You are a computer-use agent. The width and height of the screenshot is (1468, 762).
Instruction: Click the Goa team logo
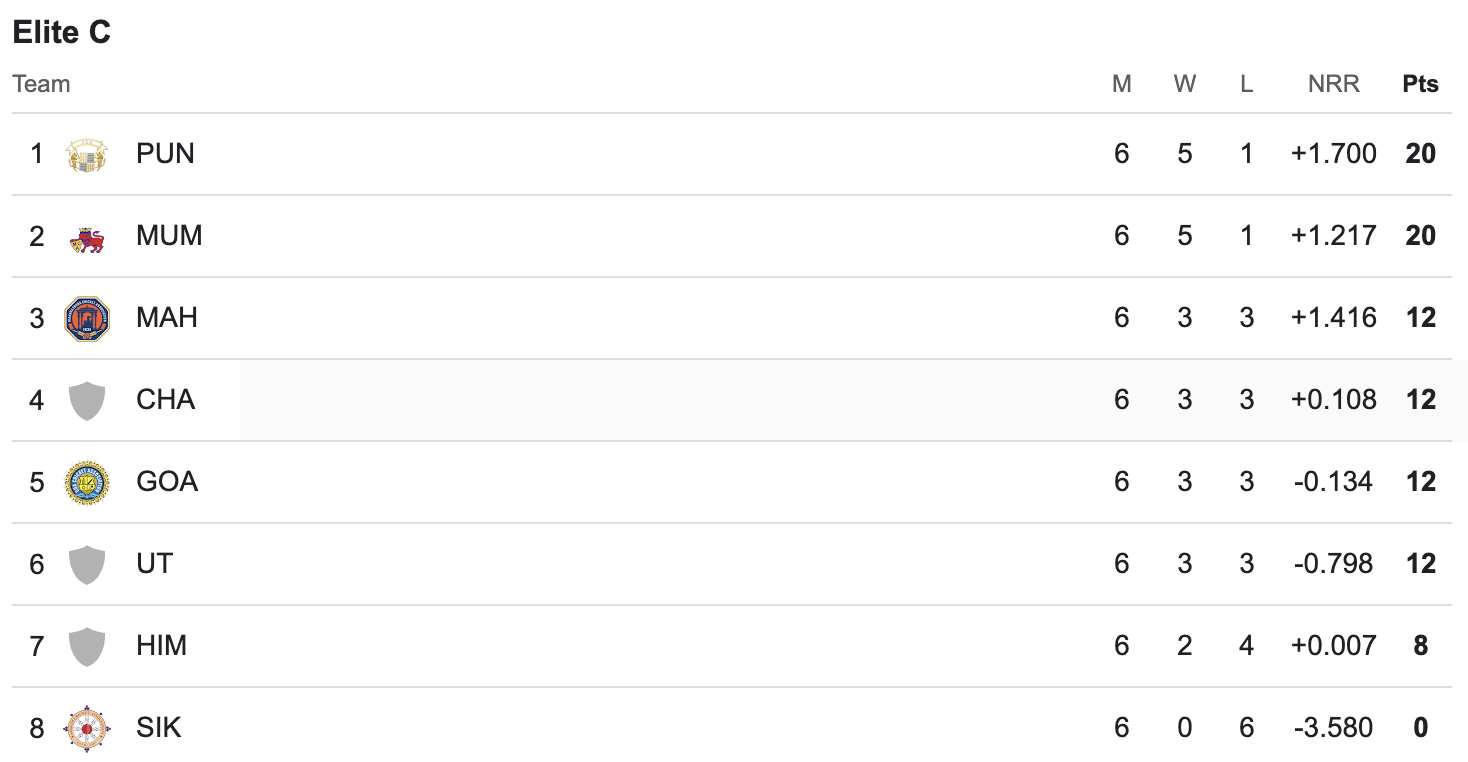click(x=86, y=483)
